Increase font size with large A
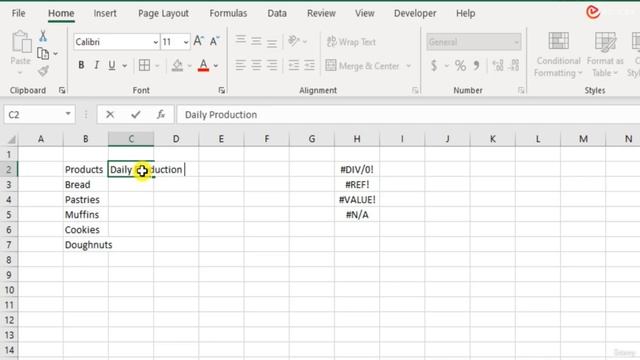Screen dimensions: 640x360 click(x=198, y=41)
